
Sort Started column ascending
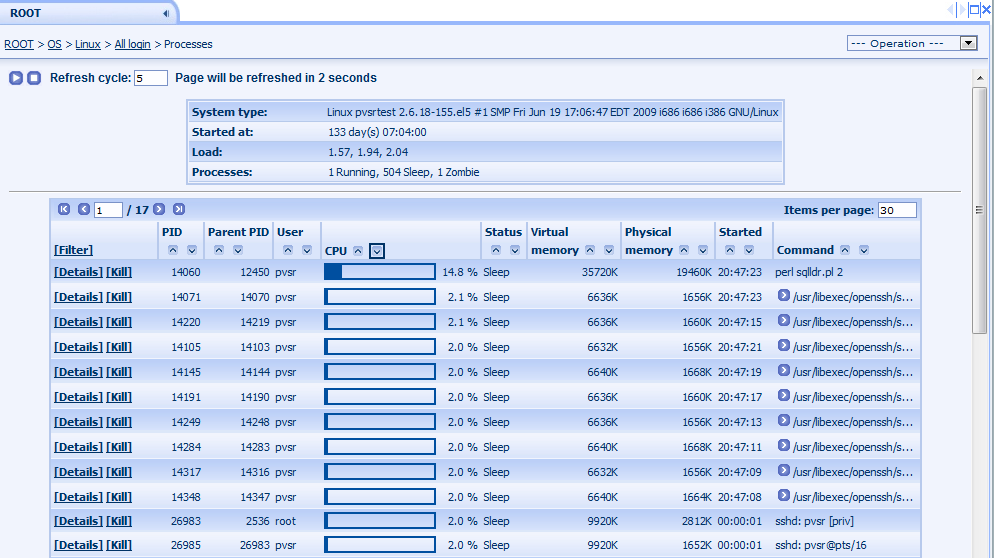[x=730, y=250]
